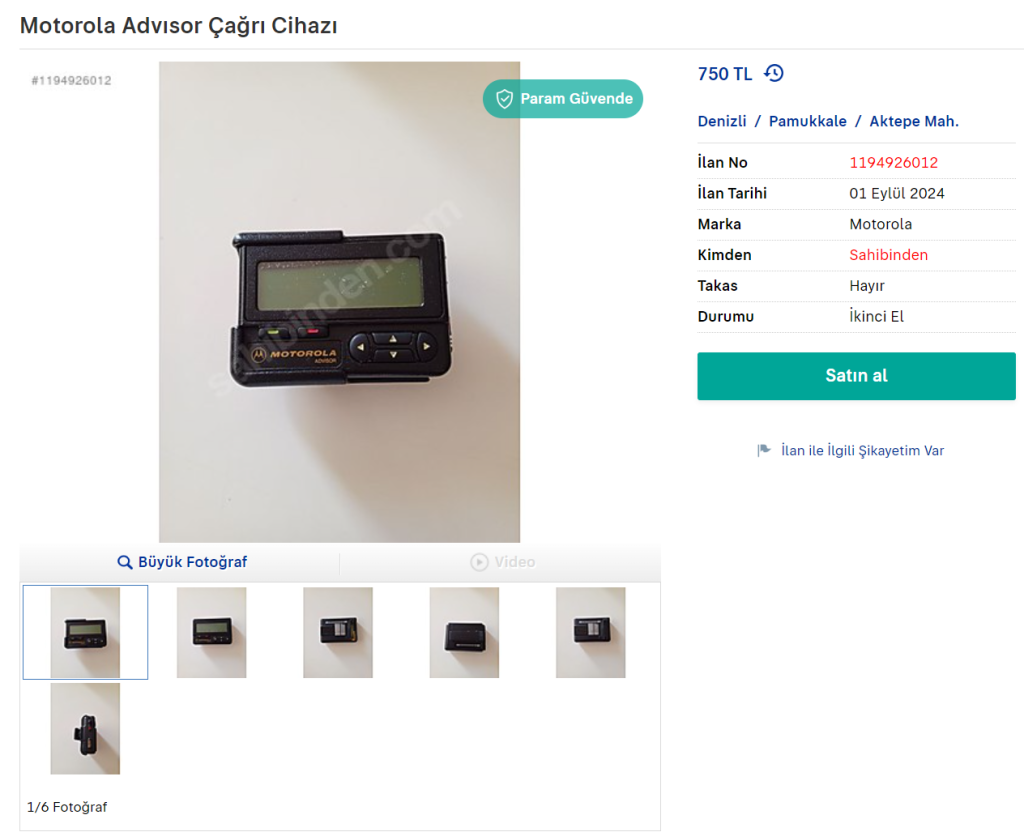The image size is (1024, 832).
Task: Buy the item with Satın al
Action: 856,376
